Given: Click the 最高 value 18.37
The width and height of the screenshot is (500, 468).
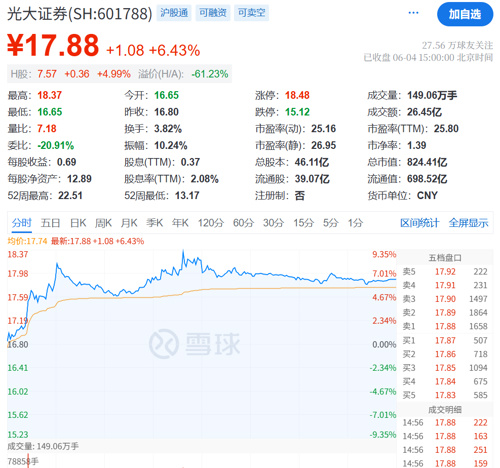Looking at the screenshot, I should pyautogui.click(x=49, y=95).
